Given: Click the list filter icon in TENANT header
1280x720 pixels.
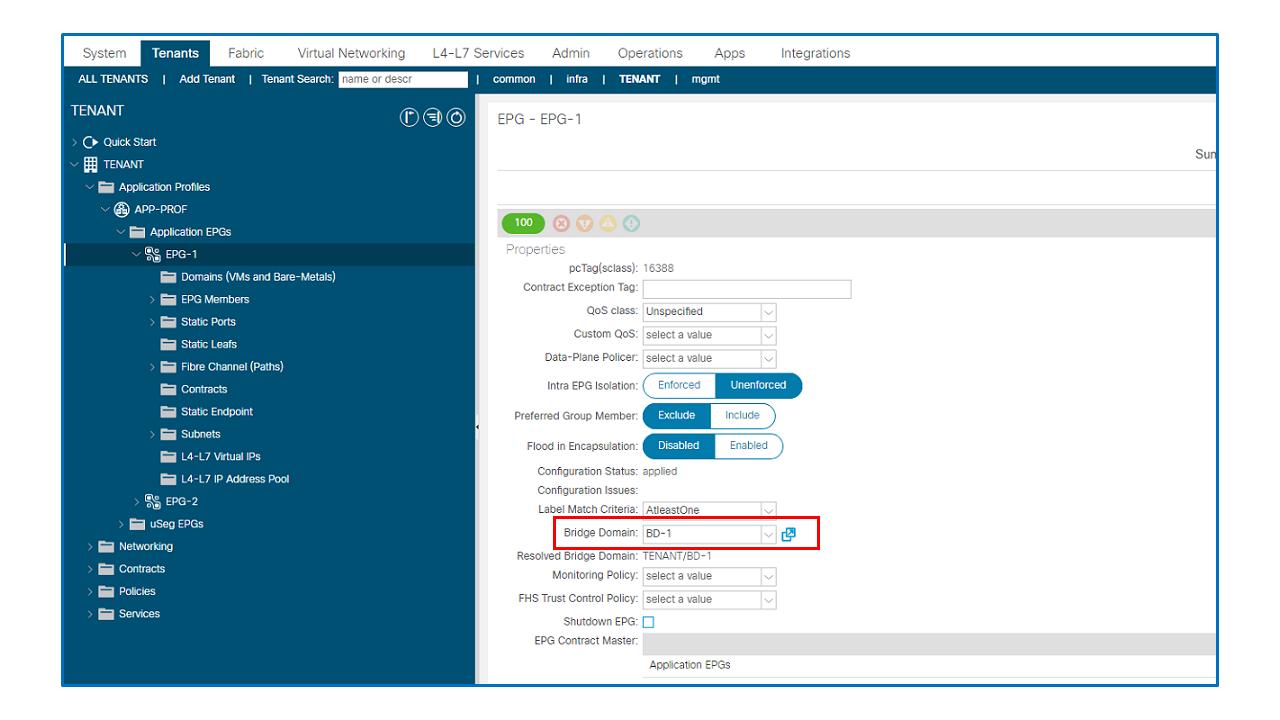Looking at the screenshot, I should coord(432,118).
